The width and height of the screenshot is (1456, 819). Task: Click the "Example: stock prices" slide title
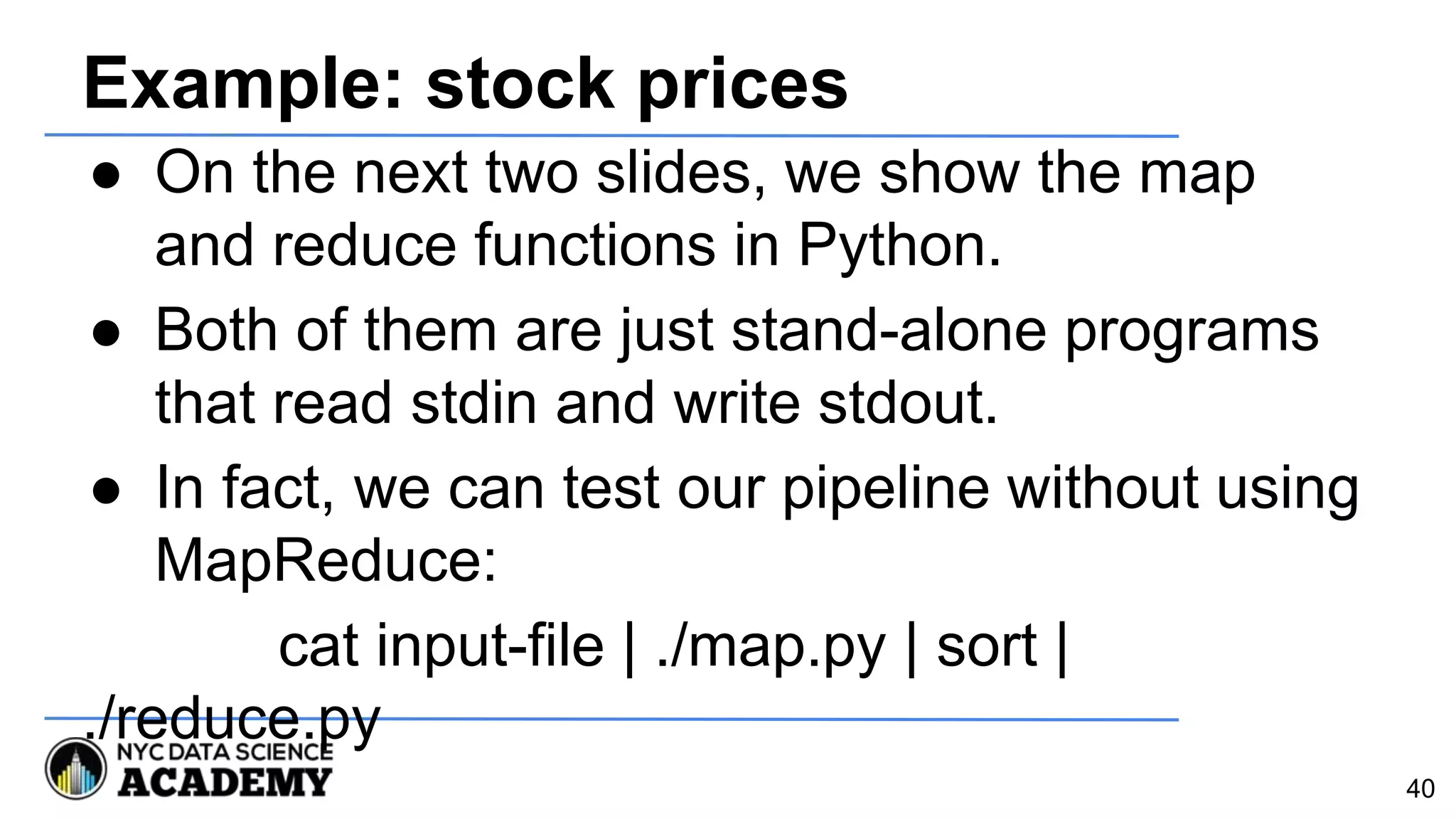(466, 84)
